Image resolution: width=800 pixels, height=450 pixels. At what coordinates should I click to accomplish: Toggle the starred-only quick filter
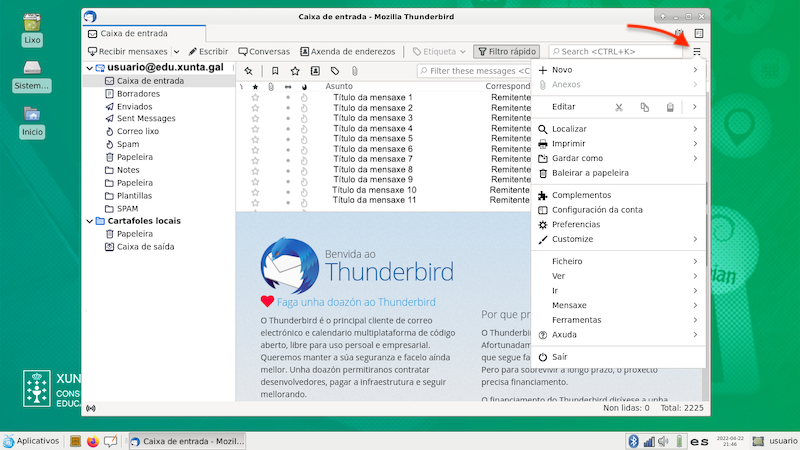click(295, 71)
